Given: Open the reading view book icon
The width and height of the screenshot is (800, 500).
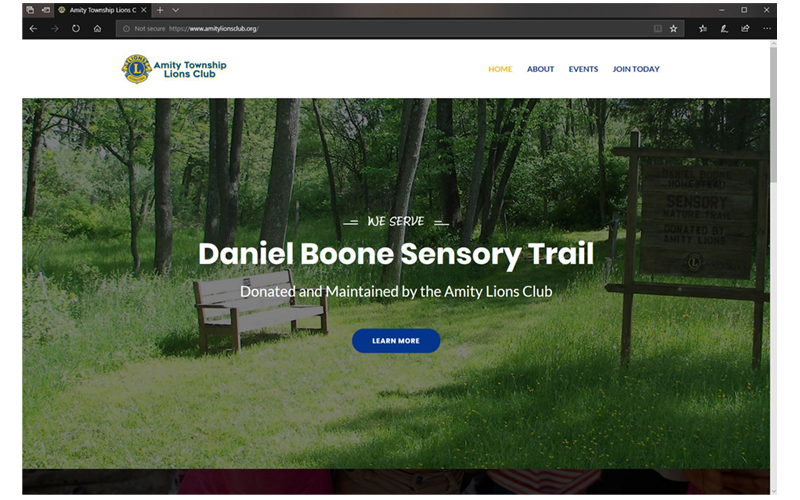Looking at the screenshot, I should click(x=658, y=29).
